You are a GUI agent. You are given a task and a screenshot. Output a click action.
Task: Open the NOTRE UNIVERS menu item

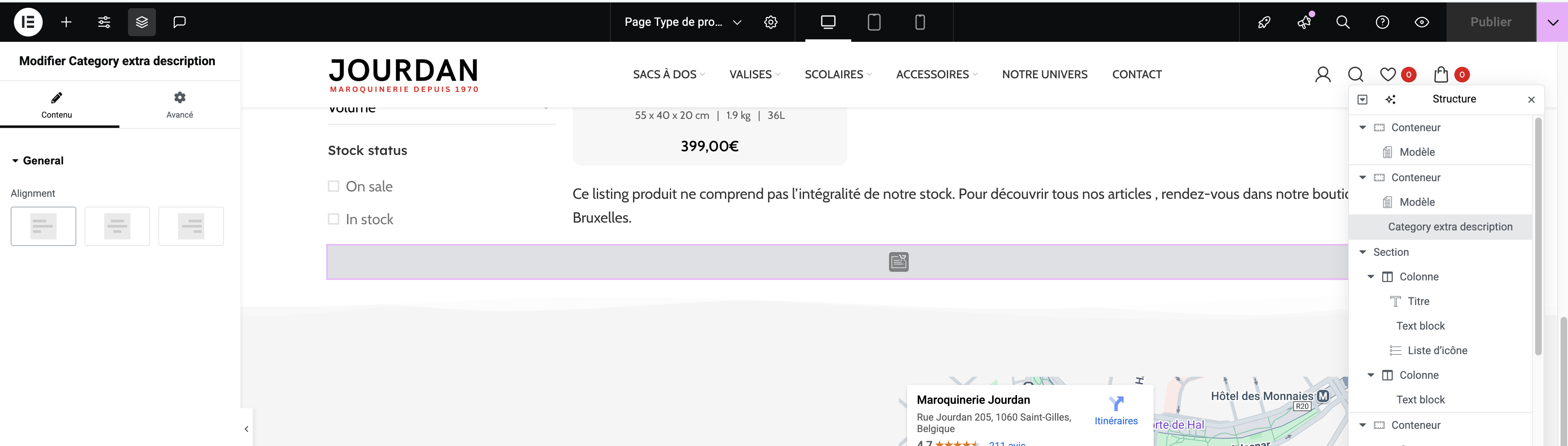(1045, 74)
